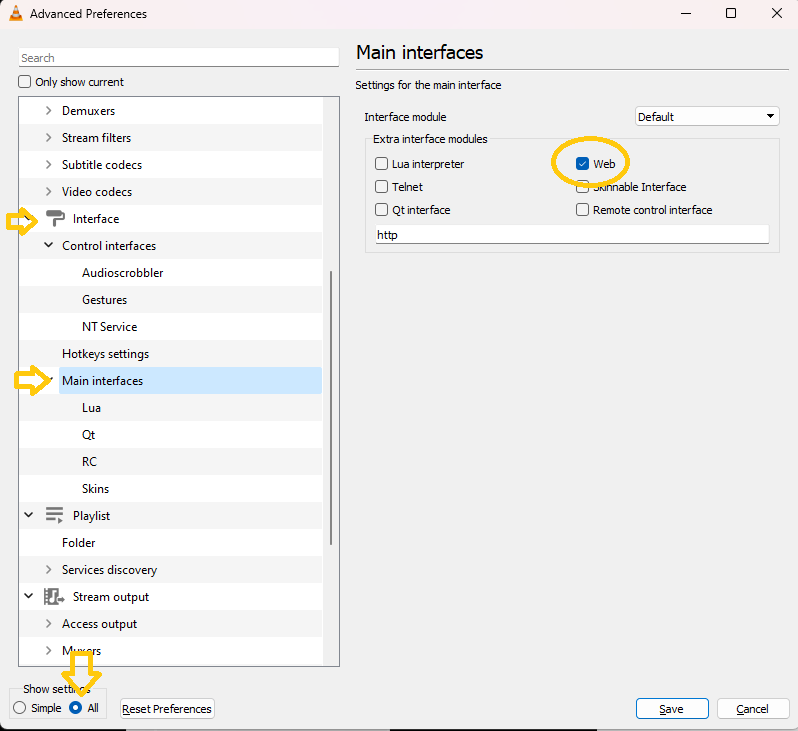Uncheck the Web interface module
798x731 pixels.
click(x=582, y=164)
